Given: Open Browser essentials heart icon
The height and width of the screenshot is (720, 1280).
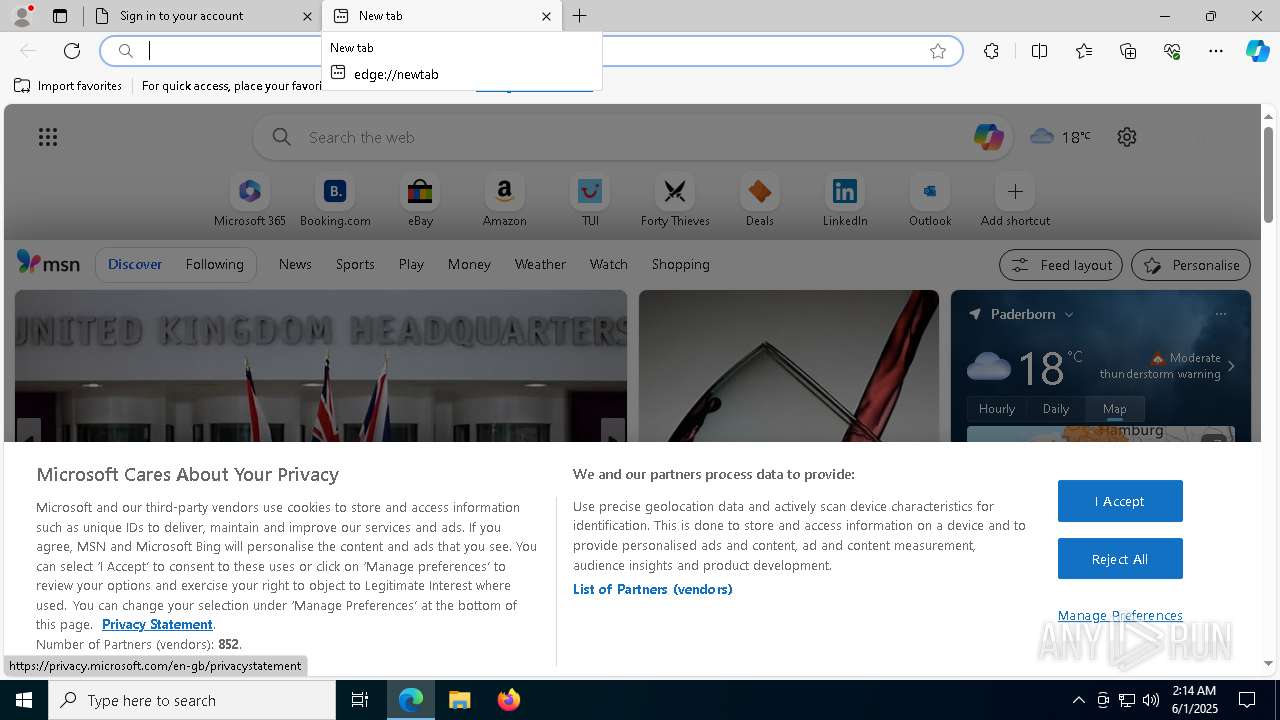Looking at the screenshot, I should pos(1172,51).
